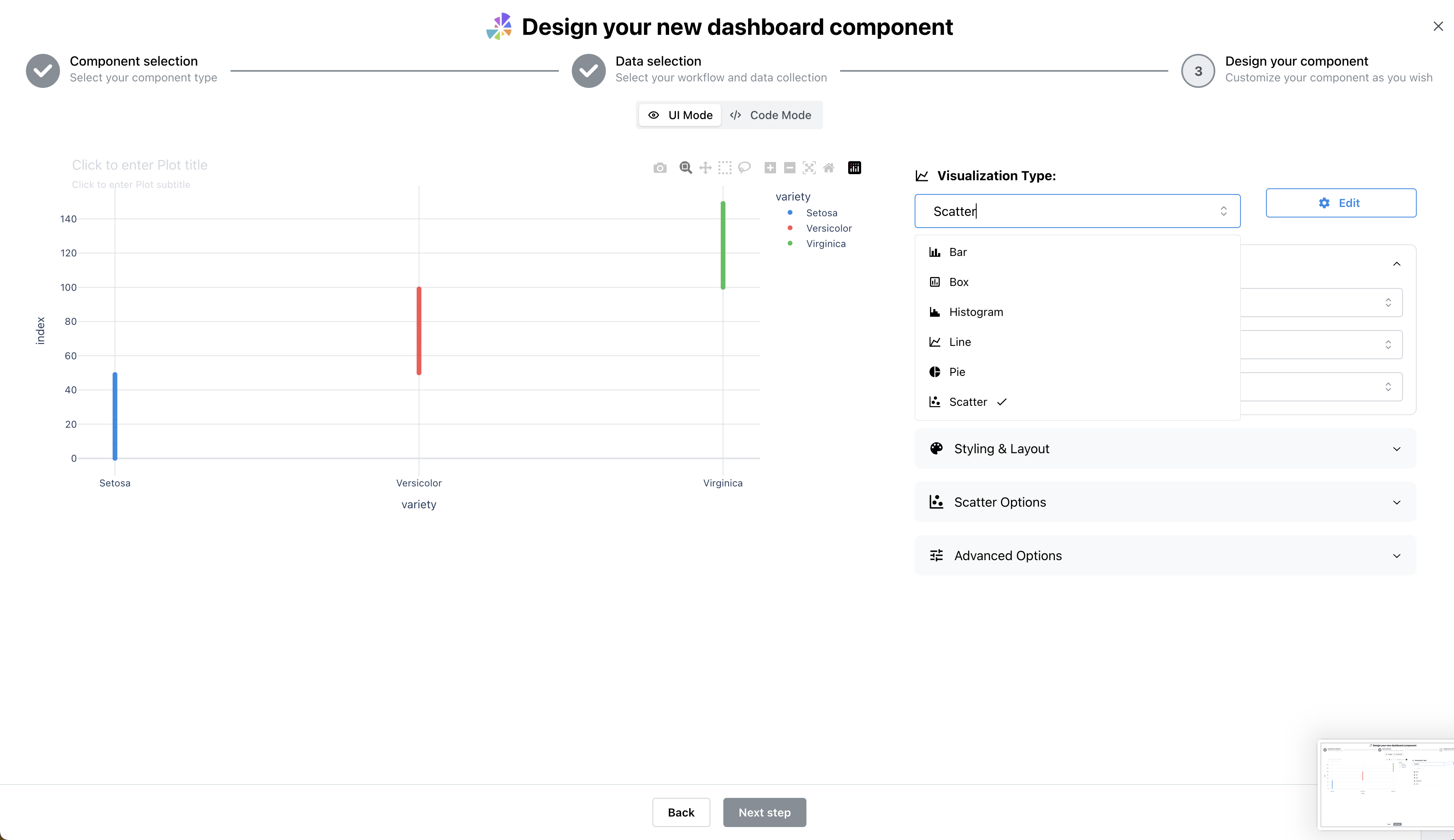Choose the lasso select tool
This screenshot has width=1454, height=840.
[x=744, y=168]
